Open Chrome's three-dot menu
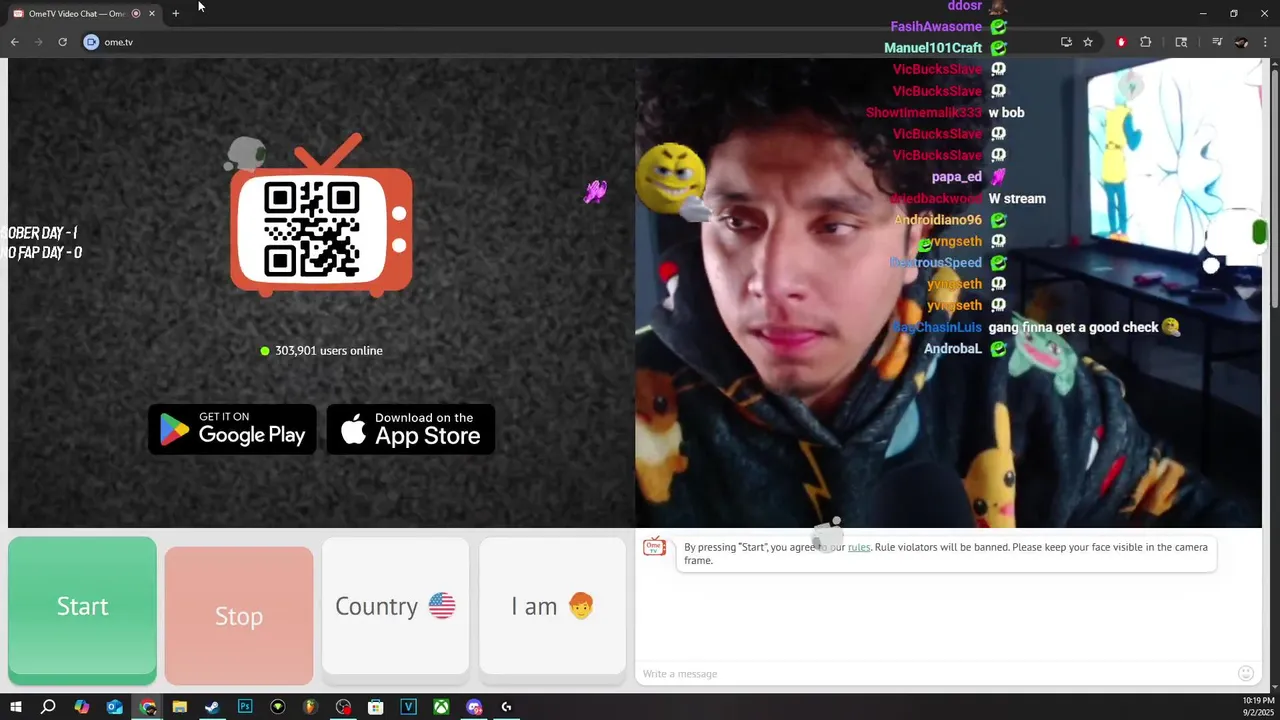 tap(1266, 42)
